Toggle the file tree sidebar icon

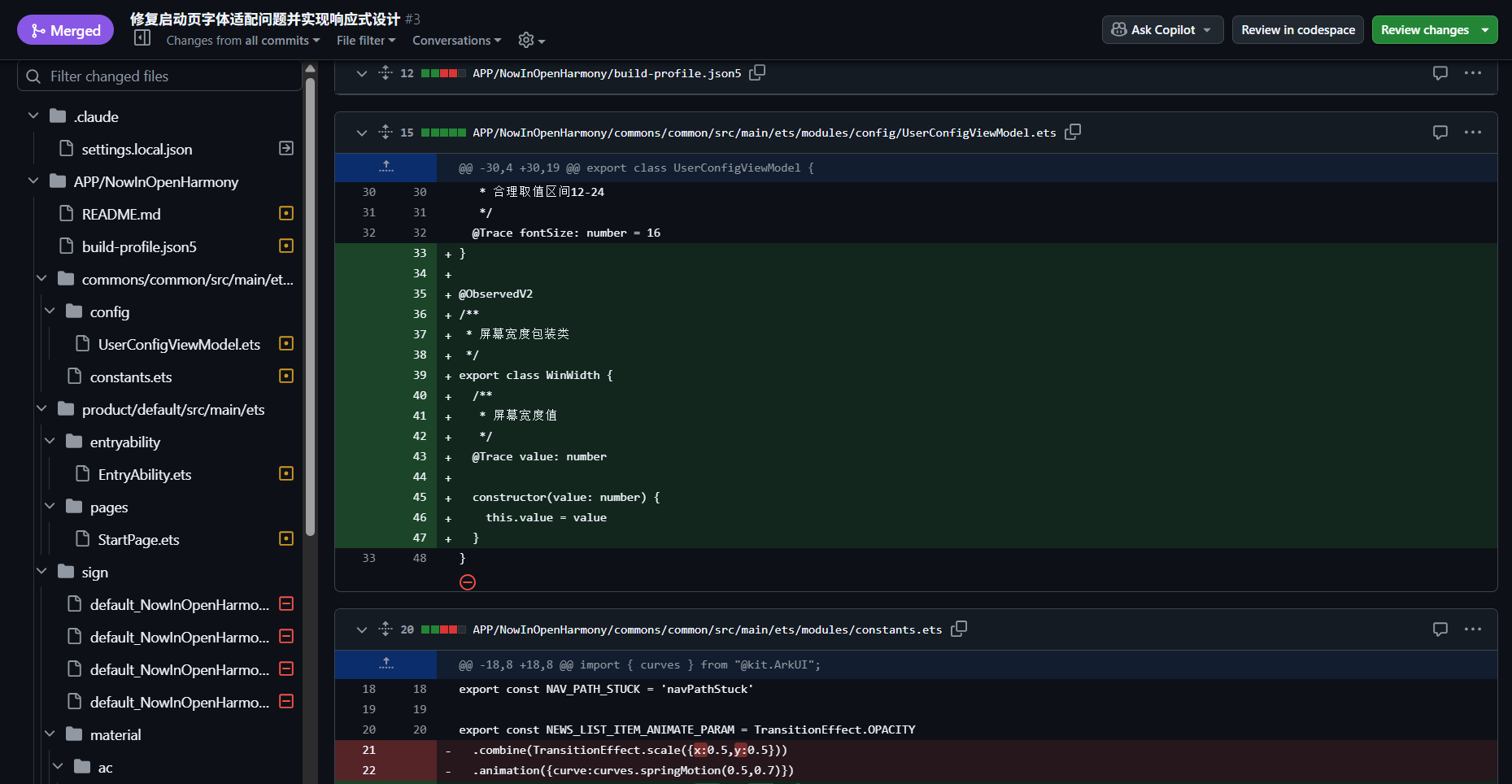click(x=142, y=38)
